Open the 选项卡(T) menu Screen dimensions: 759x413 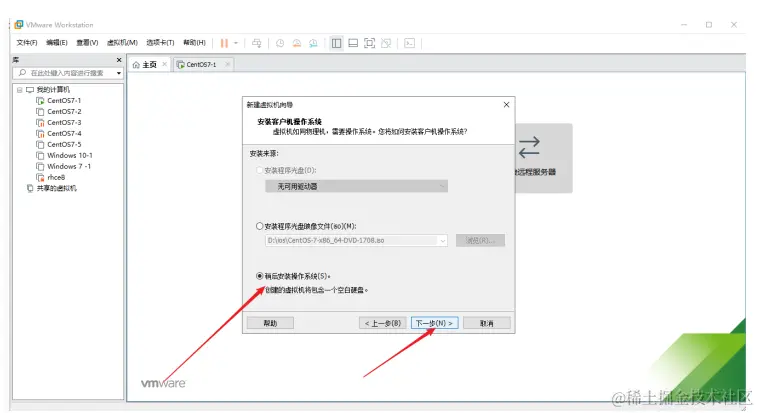[160, 43]
